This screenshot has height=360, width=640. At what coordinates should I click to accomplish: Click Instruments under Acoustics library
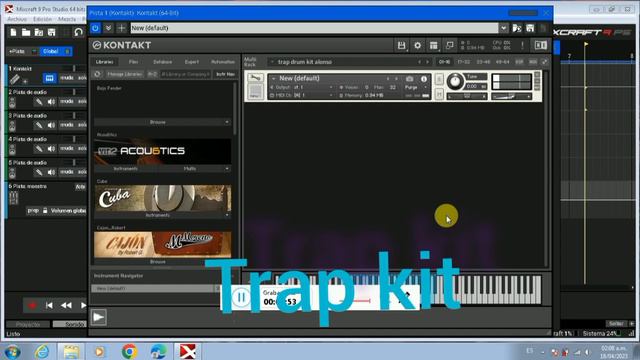coord(126,169)
